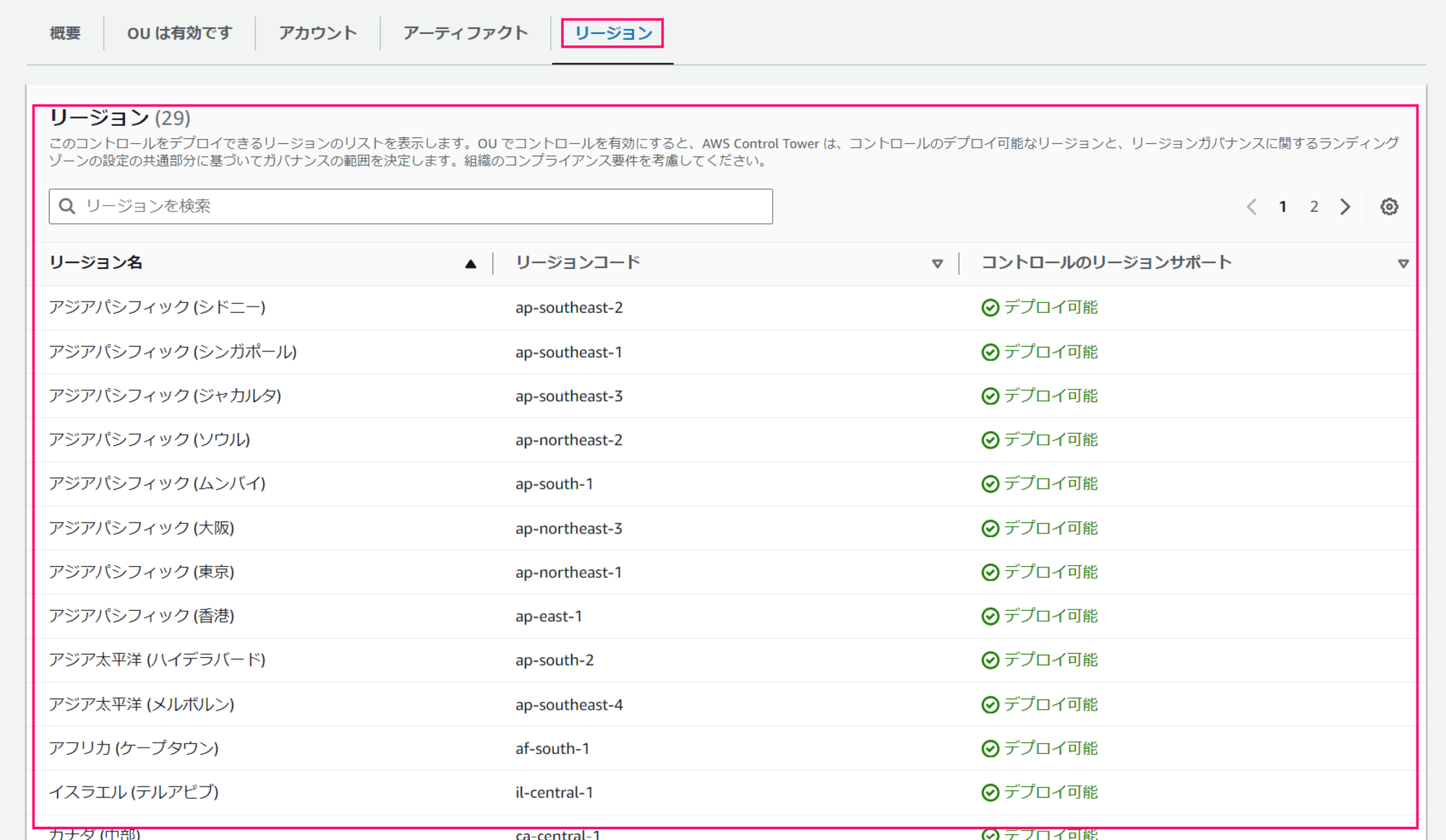Viewport: 1446px width, 840px height.
Task: Click region code ap-southeast-3
Action: pyautogui.click(x=569, y=397)
